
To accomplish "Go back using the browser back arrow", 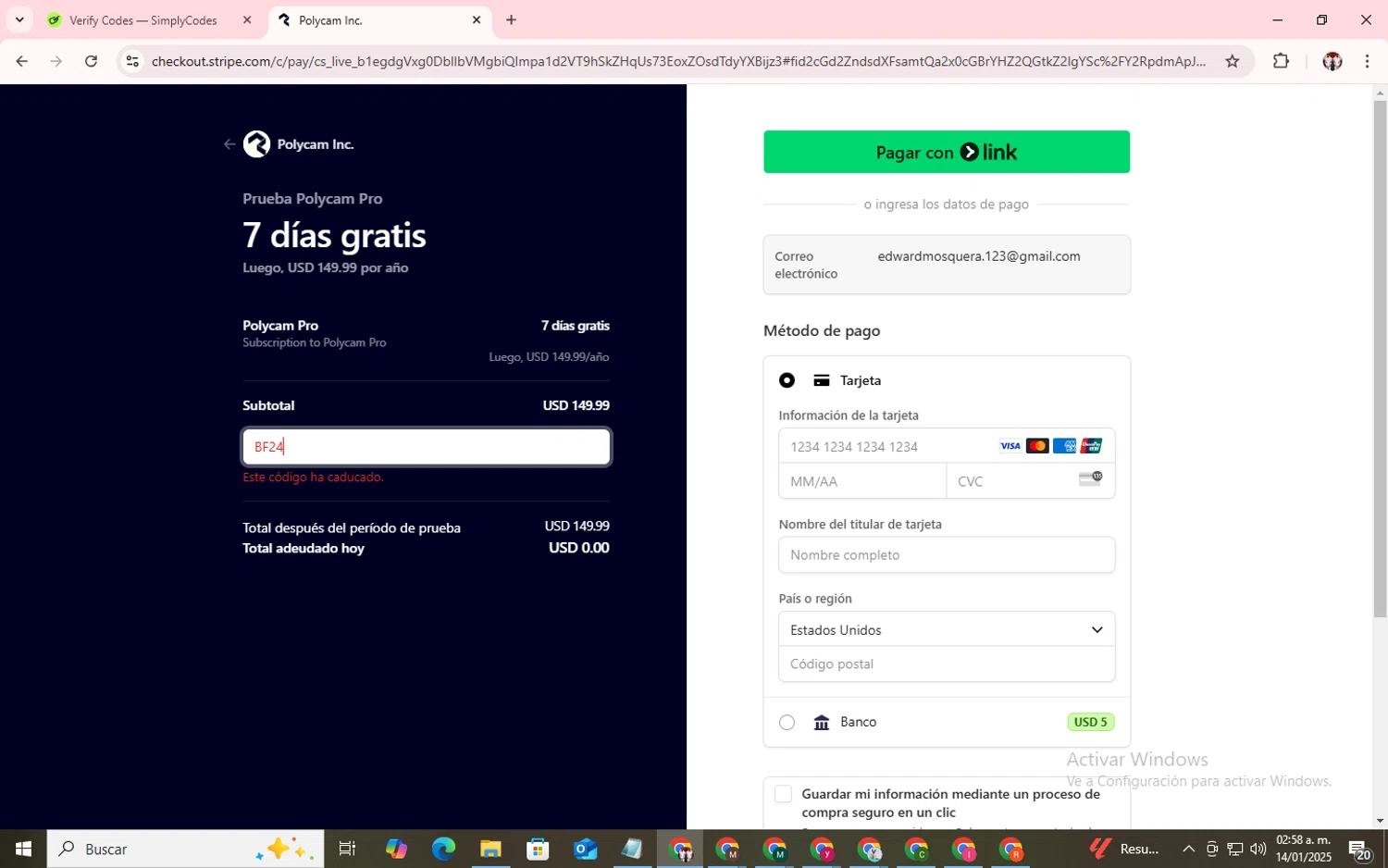I will pyautogui.click(x=21, y=61).
